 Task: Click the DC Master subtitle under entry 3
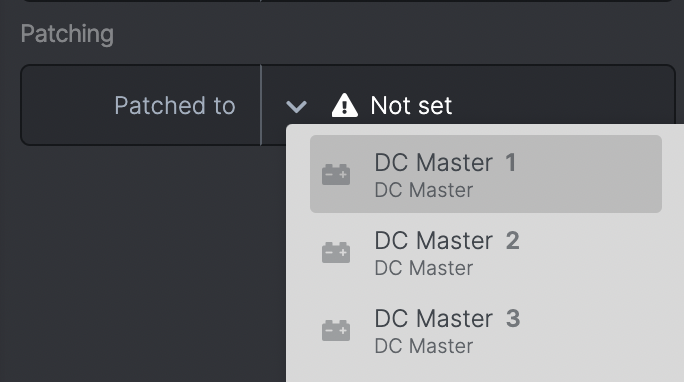coord(424,346)
